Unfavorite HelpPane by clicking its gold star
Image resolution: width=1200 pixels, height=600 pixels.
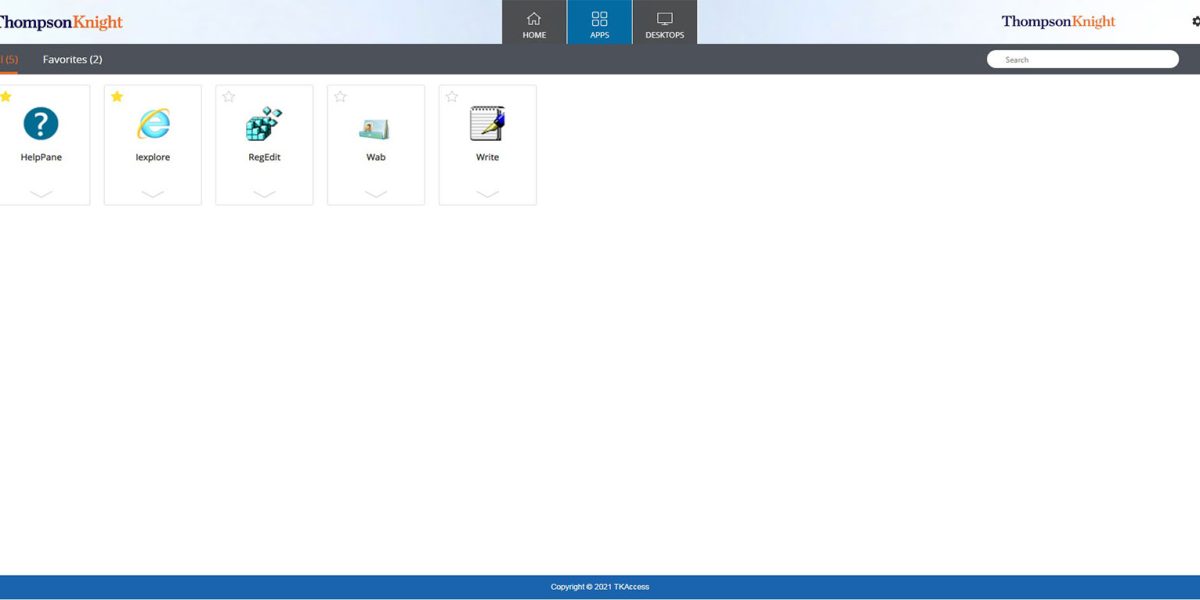click(x=5, y=96)
